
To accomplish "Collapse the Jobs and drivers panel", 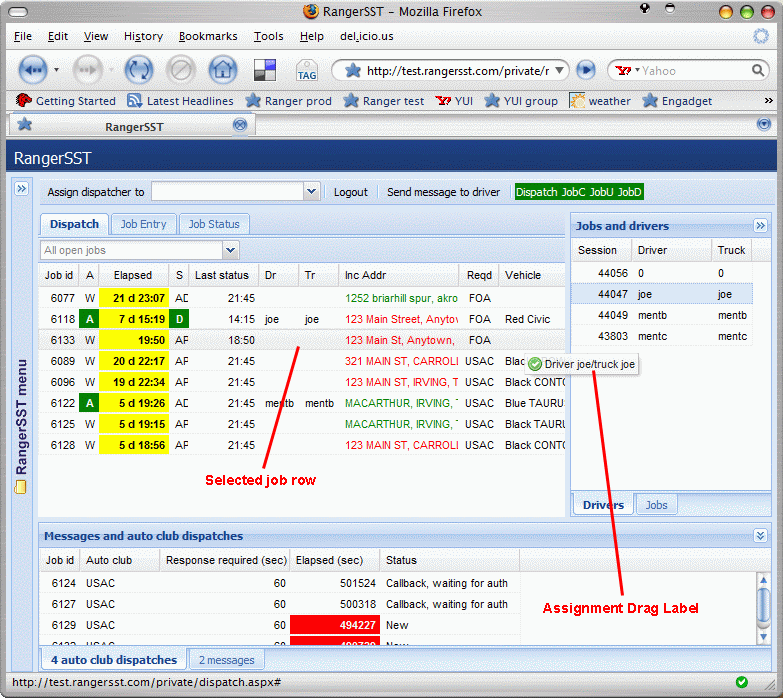I will coord(760,226).
